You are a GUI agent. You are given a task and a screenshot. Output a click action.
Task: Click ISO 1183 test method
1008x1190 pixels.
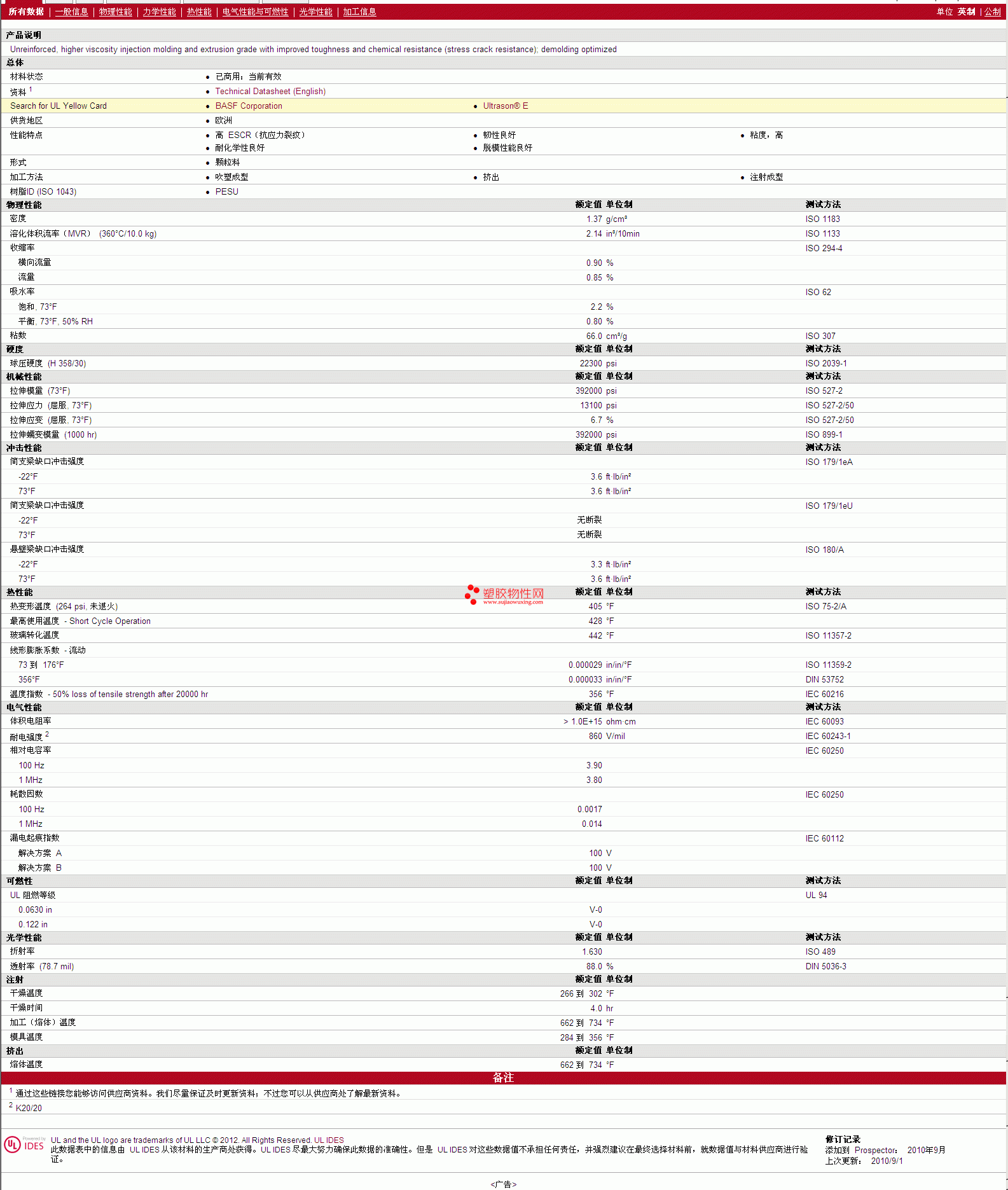pos(822,219)
